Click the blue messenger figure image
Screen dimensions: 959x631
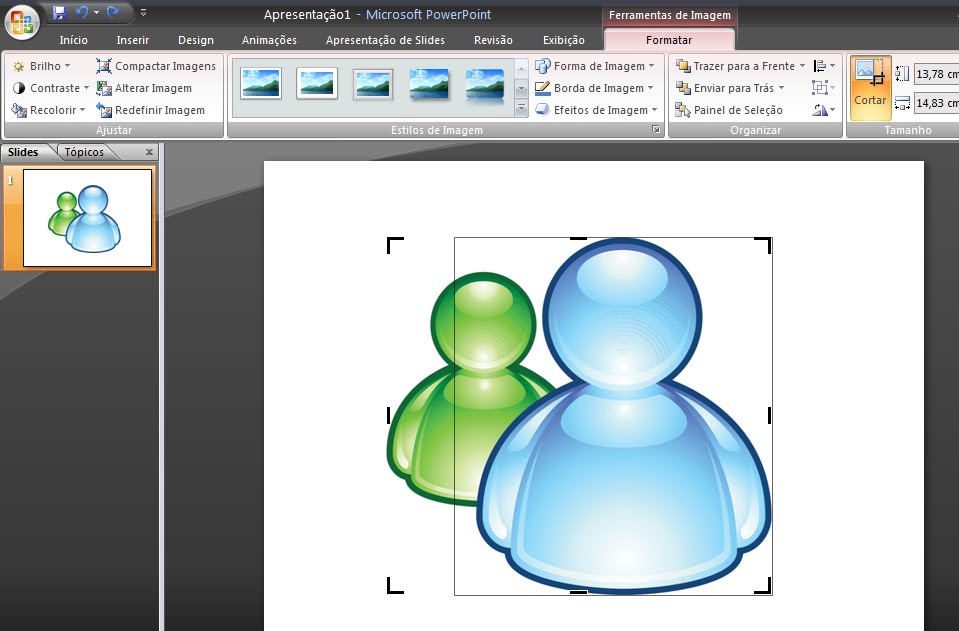624,416
